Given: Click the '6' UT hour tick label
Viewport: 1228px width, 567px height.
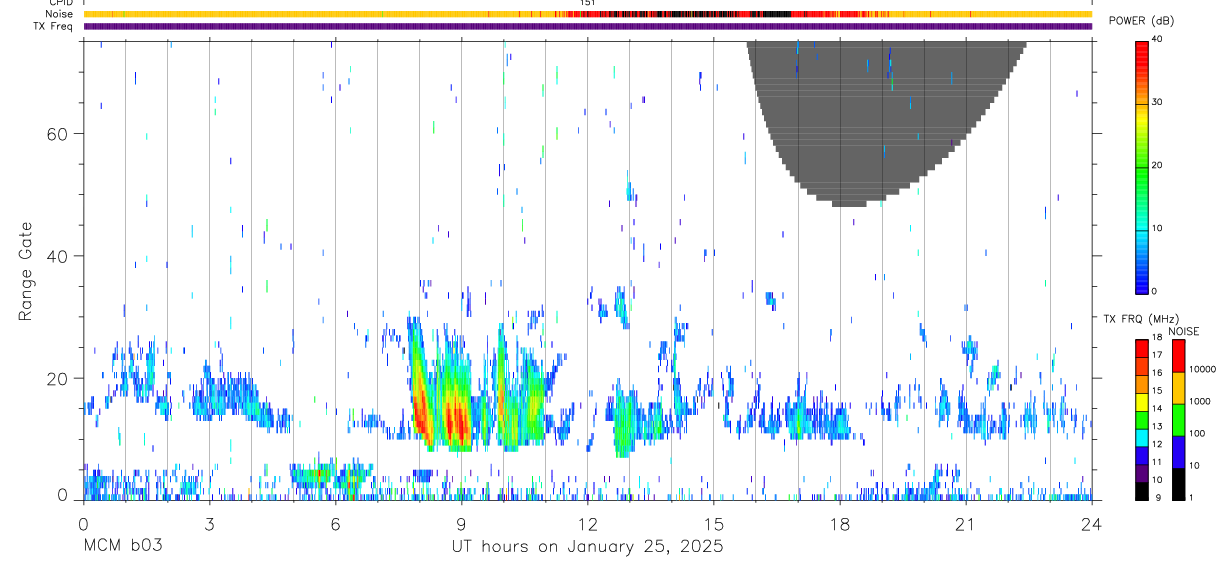Looking at the screenshot, I should point(335,522).
